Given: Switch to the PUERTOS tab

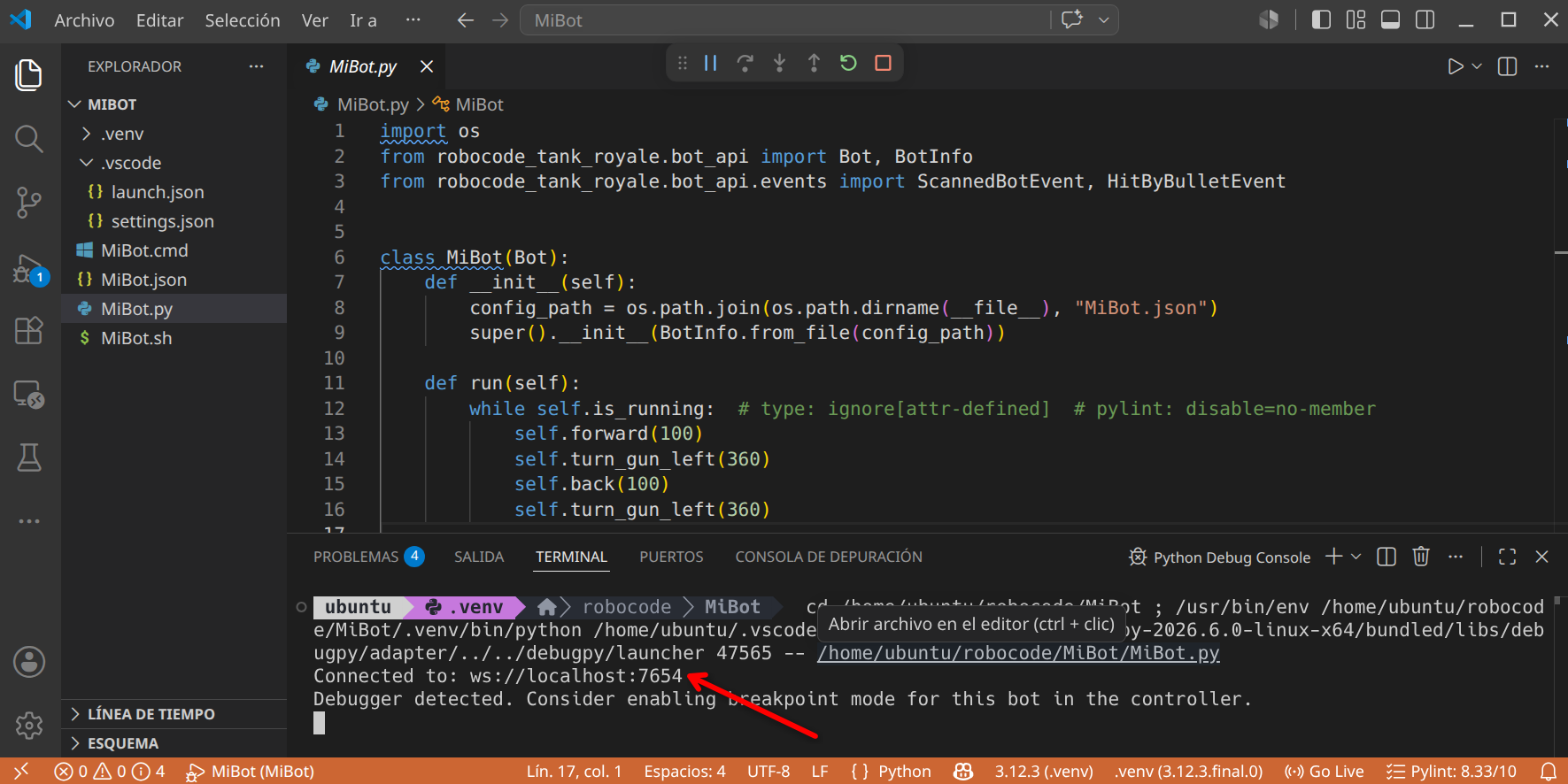Looking at the screenshot, I should (x=671, y=557).
